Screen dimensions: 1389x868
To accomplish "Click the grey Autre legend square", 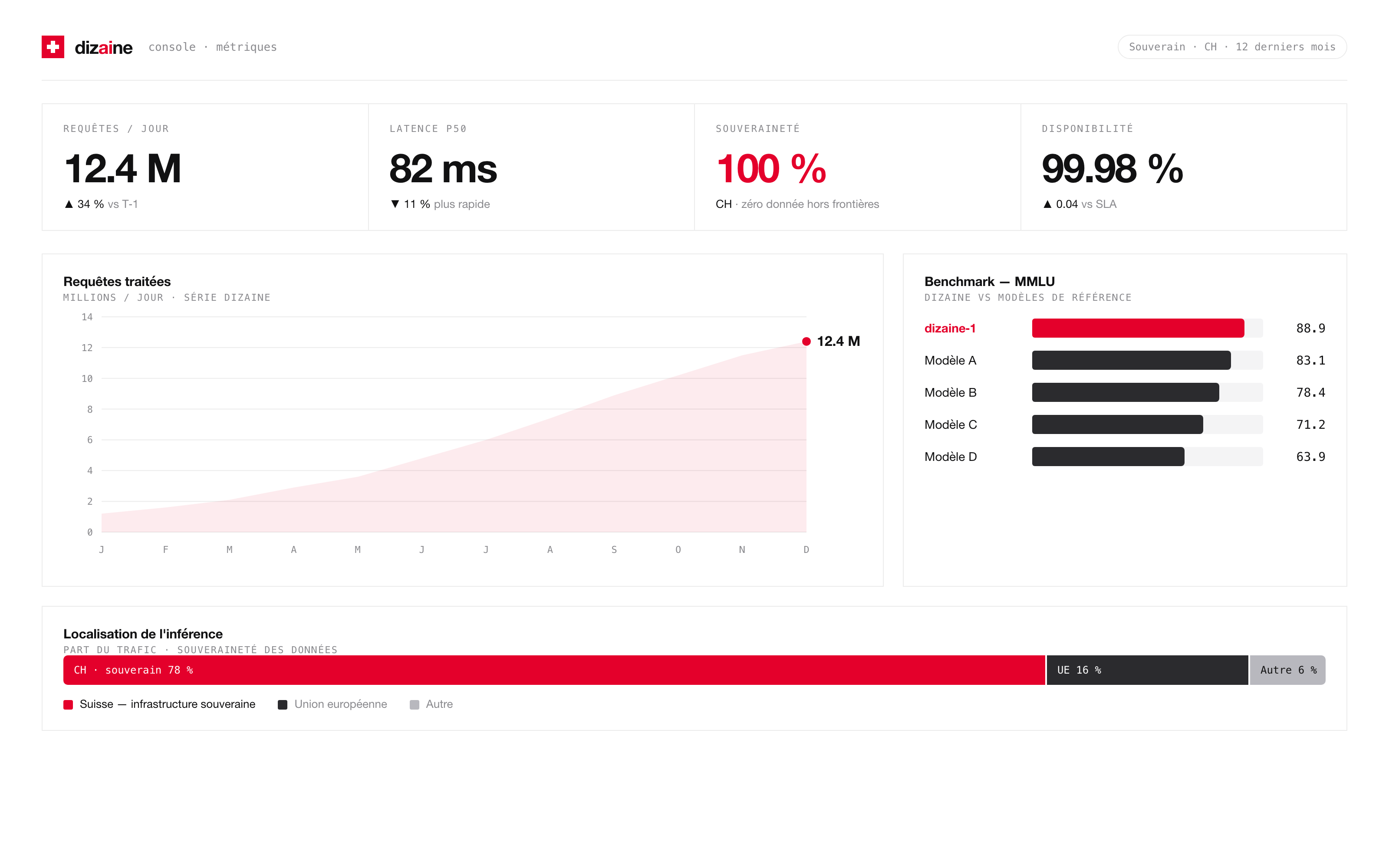I will point(415,705).
